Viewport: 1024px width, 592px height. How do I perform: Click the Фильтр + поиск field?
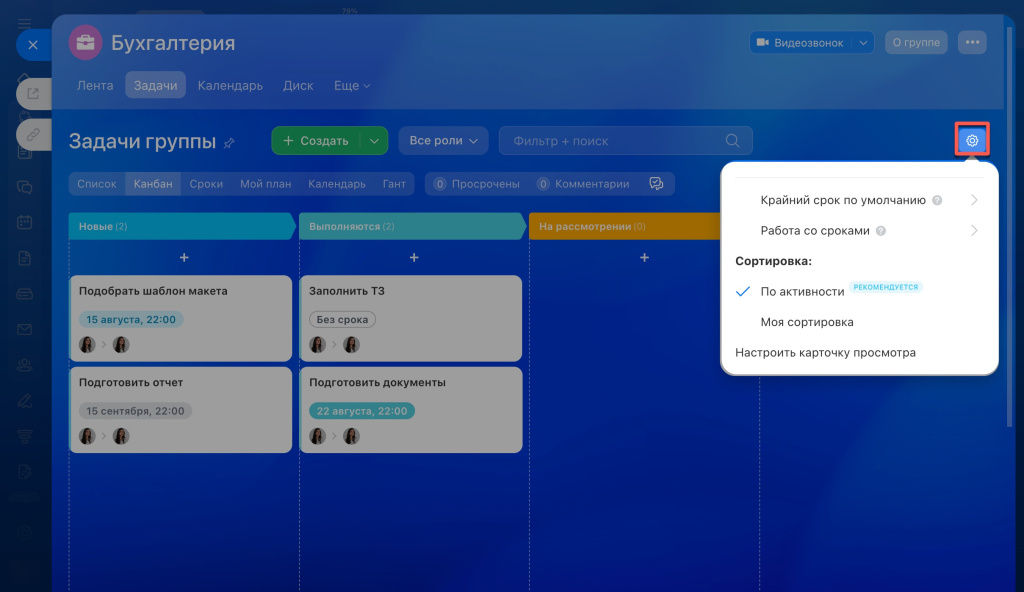tap(625, 140)
